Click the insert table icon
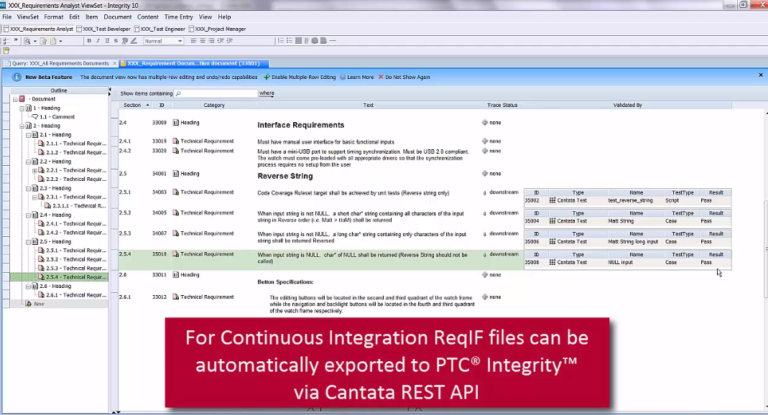Image resolution: width=768 pixels, height=415 pixels. tap(298, 41)
